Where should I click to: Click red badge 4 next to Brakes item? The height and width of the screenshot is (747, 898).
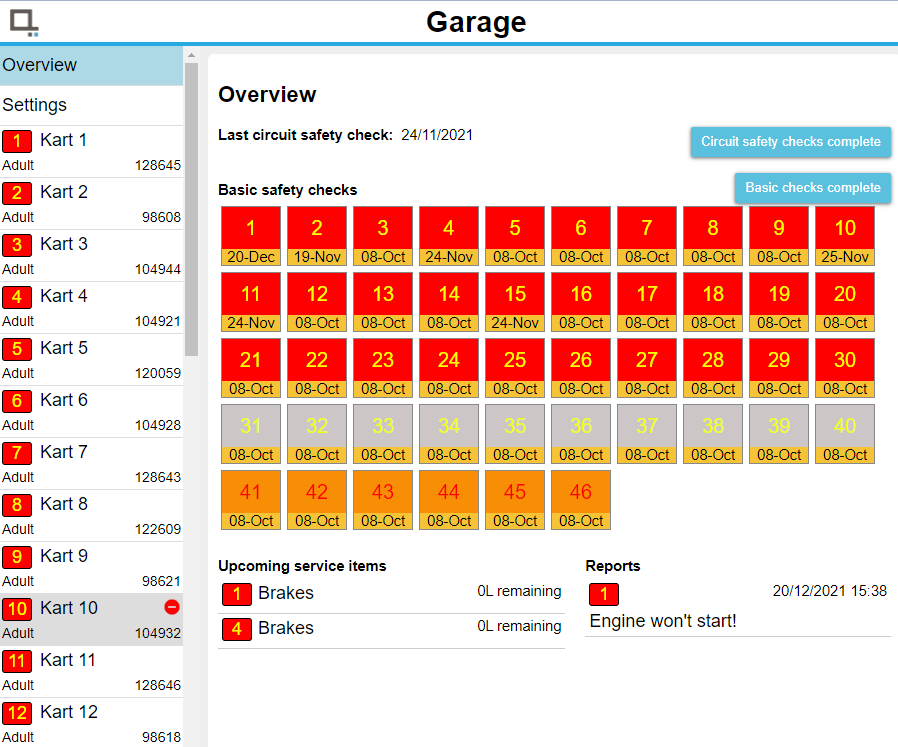(x=237, y=629)
